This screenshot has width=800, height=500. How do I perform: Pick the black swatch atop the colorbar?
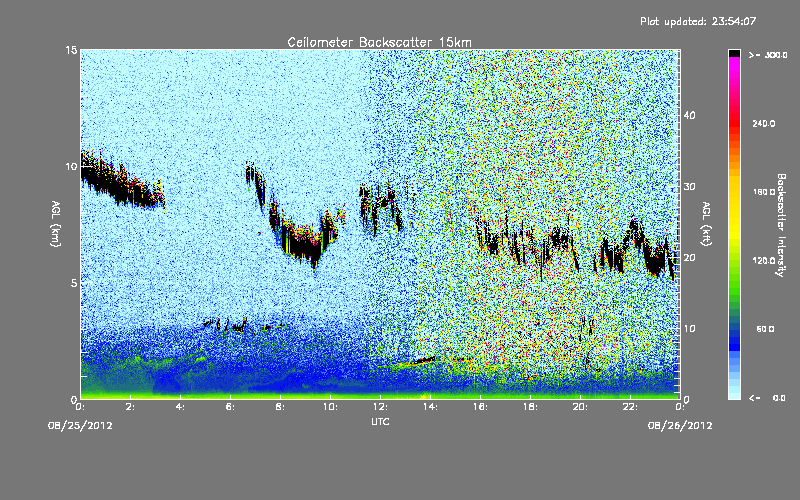734,53
